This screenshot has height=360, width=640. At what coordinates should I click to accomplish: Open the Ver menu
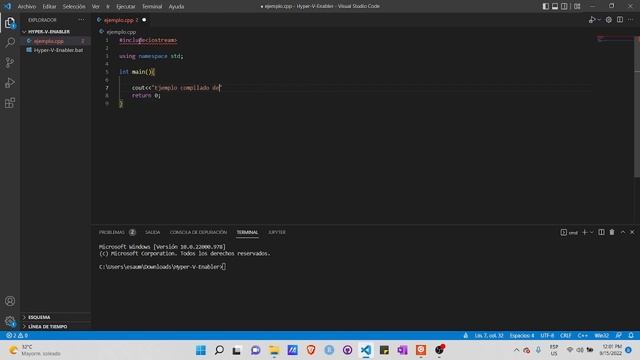[x=96, y=6]
